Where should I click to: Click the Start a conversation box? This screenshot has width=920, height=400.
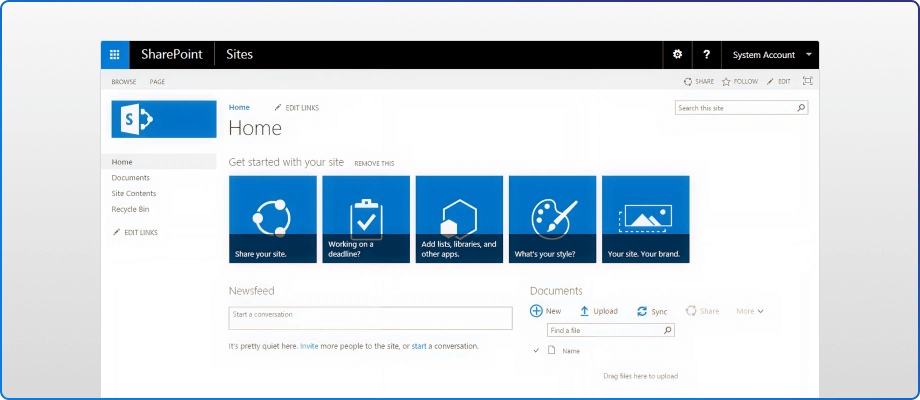370,318
